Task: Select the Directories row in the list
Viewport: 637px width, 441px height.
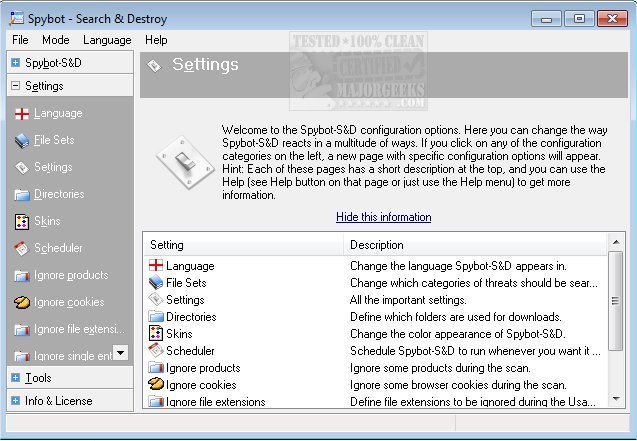Action: [x=376, y=317]
